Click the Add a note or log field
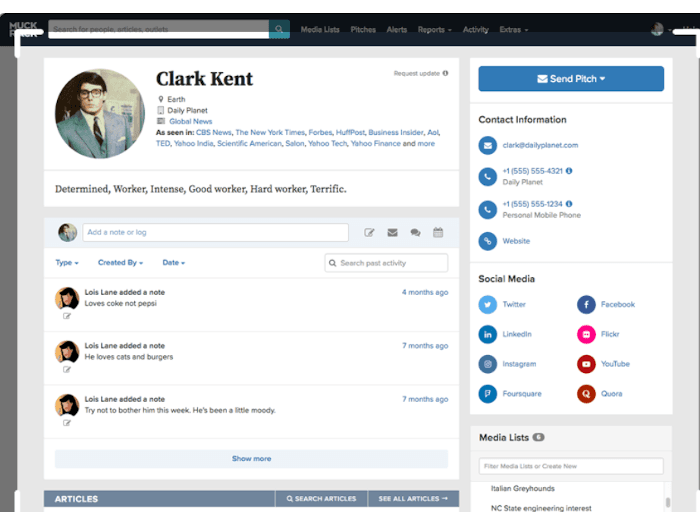The height and width of the screenshot is (512, 700). [215, 233]
